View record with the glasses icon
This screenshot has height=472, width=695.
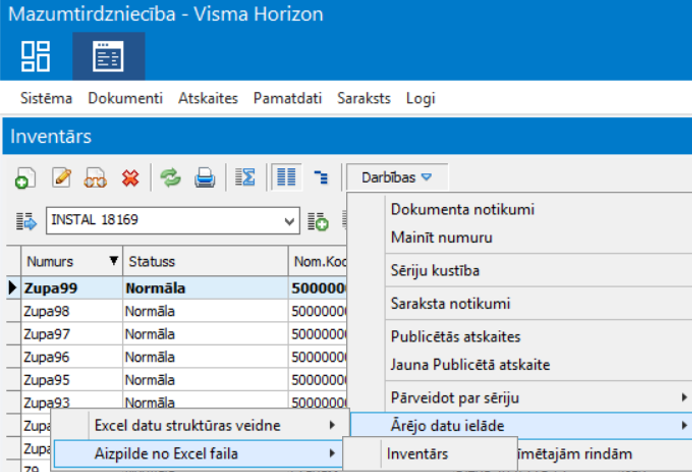point(95,179)
